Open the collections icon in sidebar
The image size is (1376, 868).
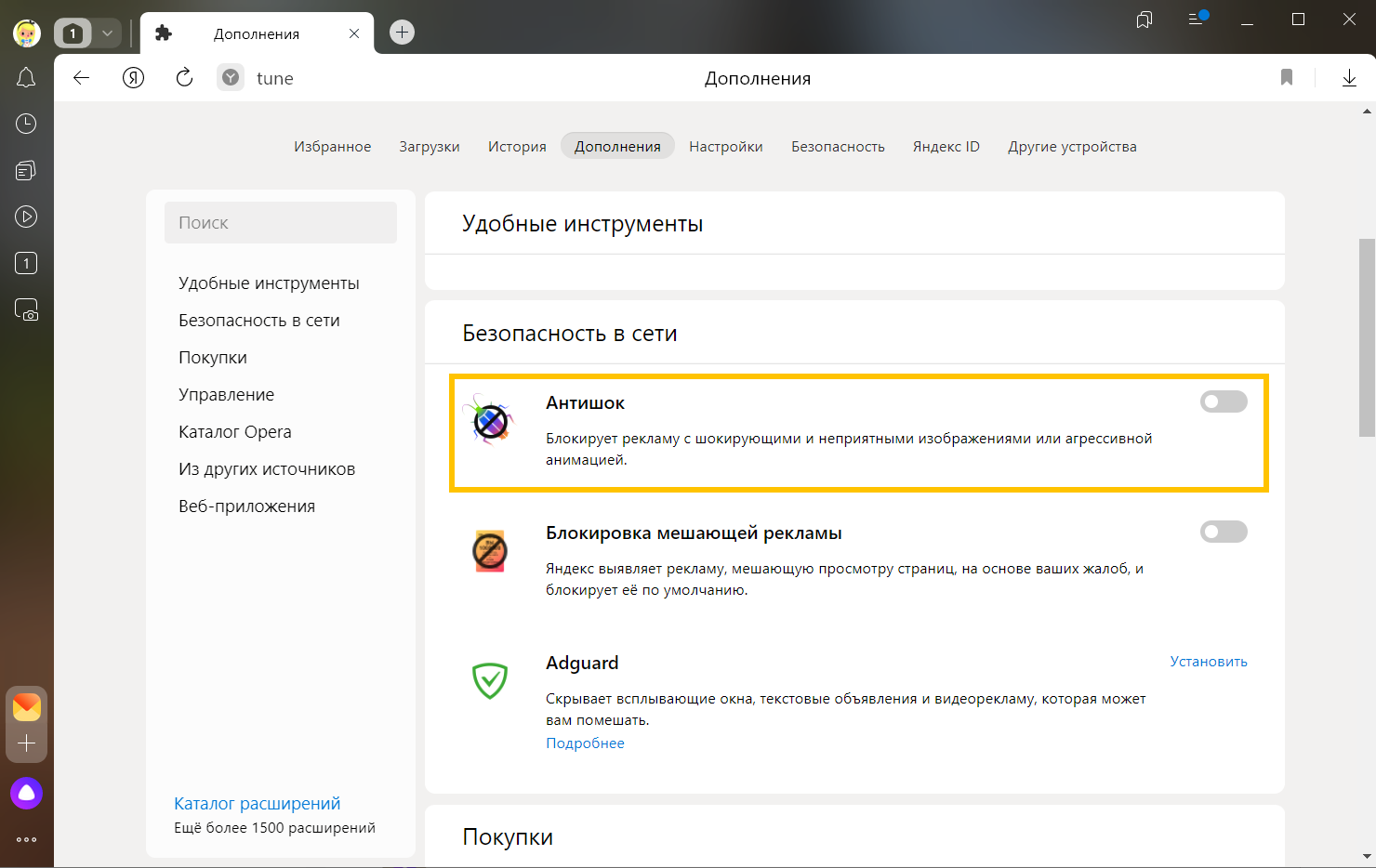point(26,170)
